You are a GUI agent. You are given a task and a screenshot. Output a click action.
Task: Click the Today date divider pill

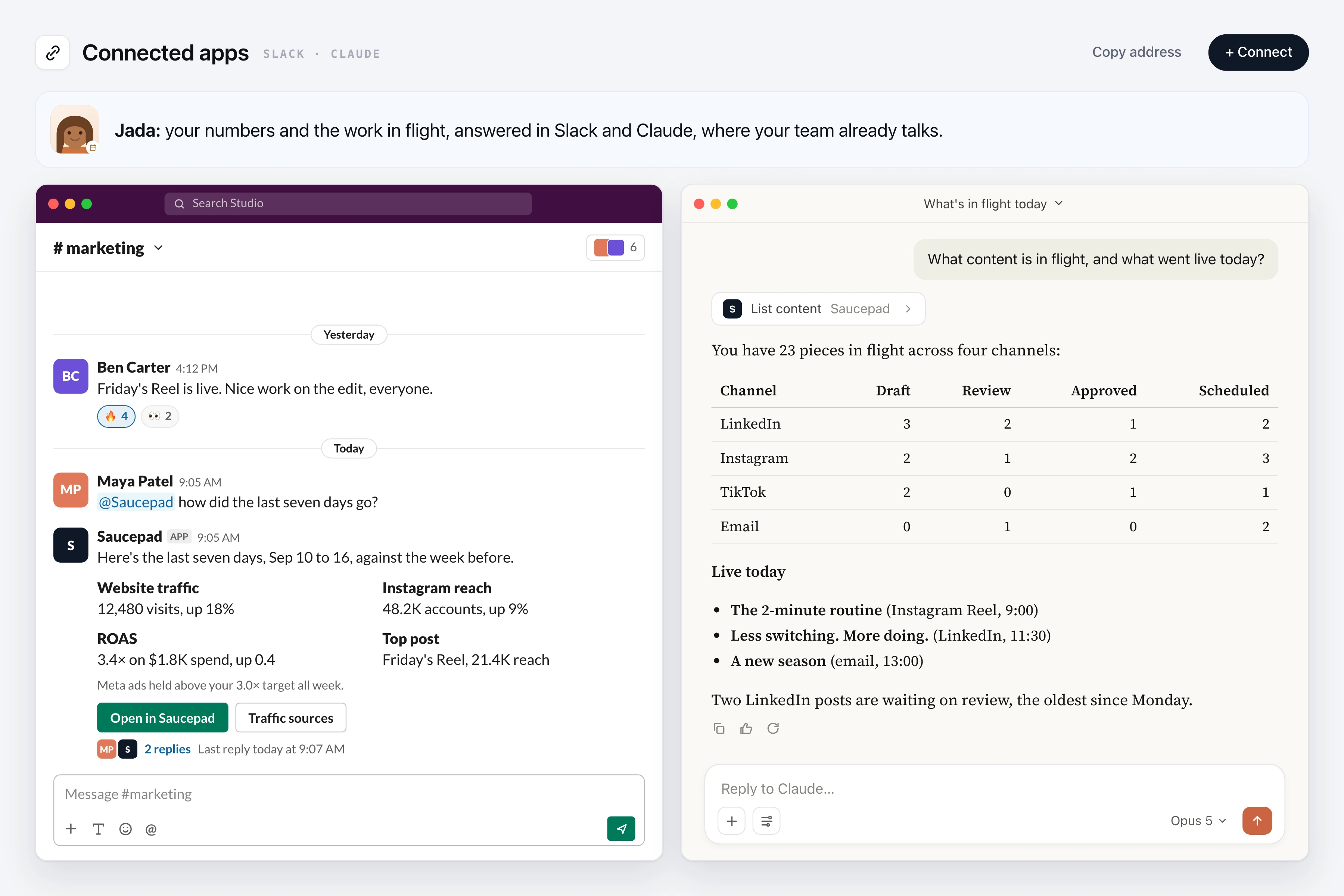pyautogui.click(x=349, y=448)
